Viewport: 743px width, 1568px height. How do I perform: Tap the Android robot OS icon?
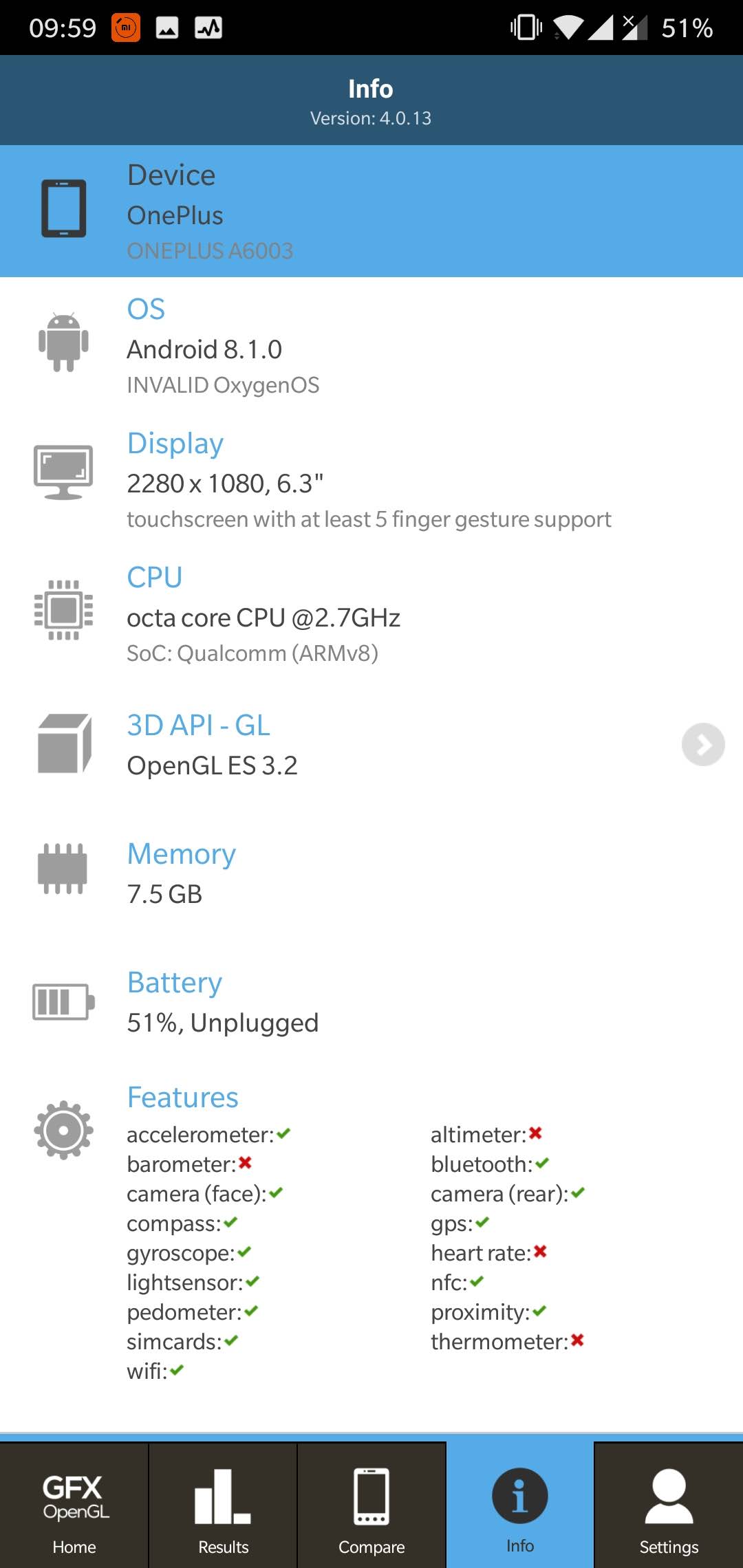(x=63, y=342)
